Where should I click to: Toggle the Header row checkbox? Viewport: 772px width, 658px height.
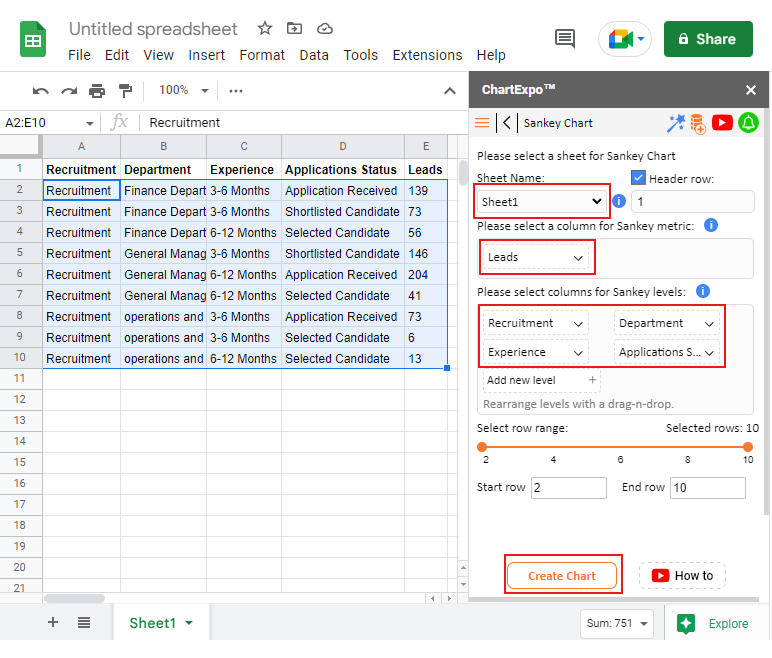[638, 177]
